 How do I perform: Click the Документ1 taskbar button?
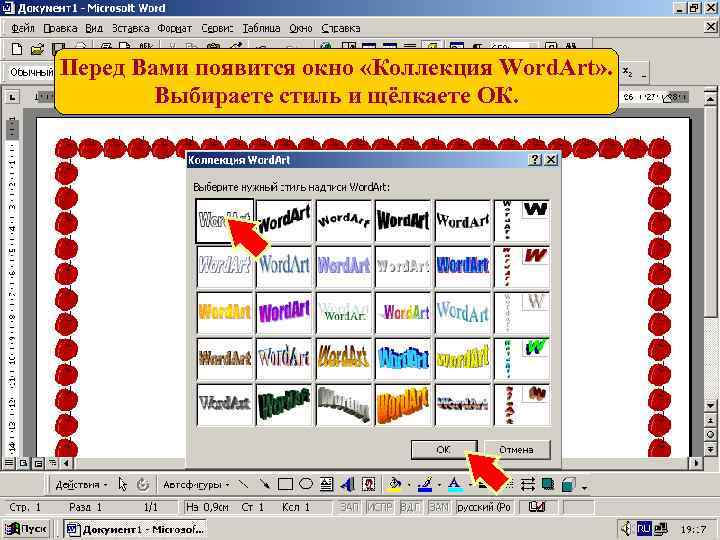(135, 529)
